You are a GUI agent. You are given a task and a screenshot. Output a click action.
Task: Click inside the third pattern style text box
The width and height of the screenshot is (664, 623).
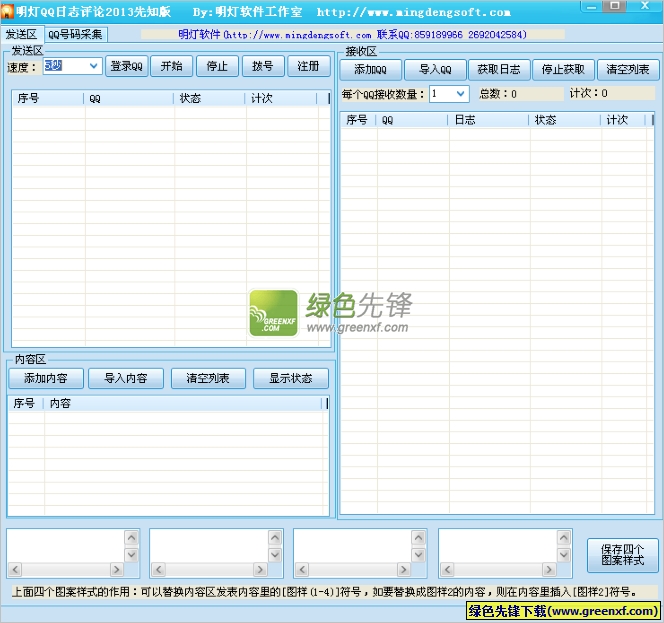click(x=353, y=545)
